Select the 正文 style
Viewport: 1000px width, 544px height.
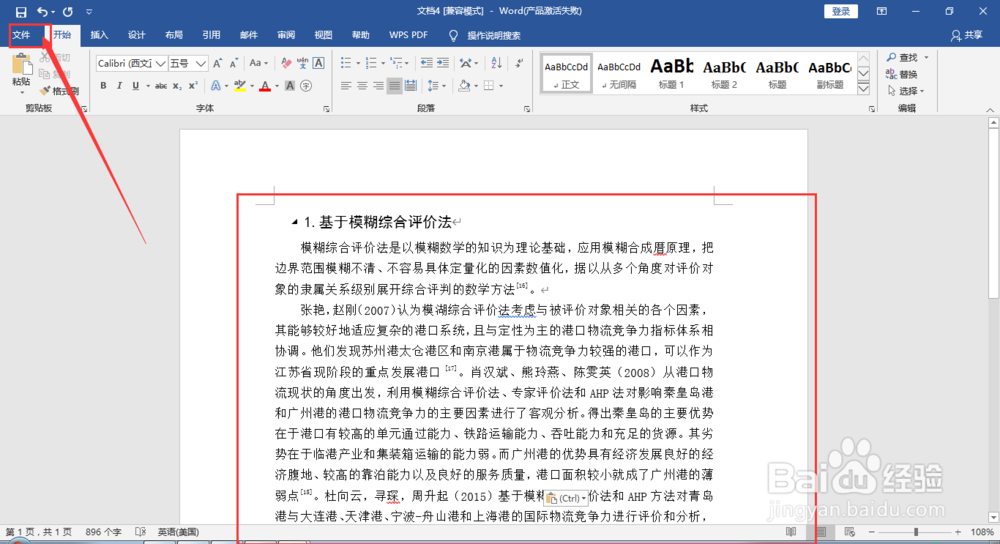[x=566, y=73]
